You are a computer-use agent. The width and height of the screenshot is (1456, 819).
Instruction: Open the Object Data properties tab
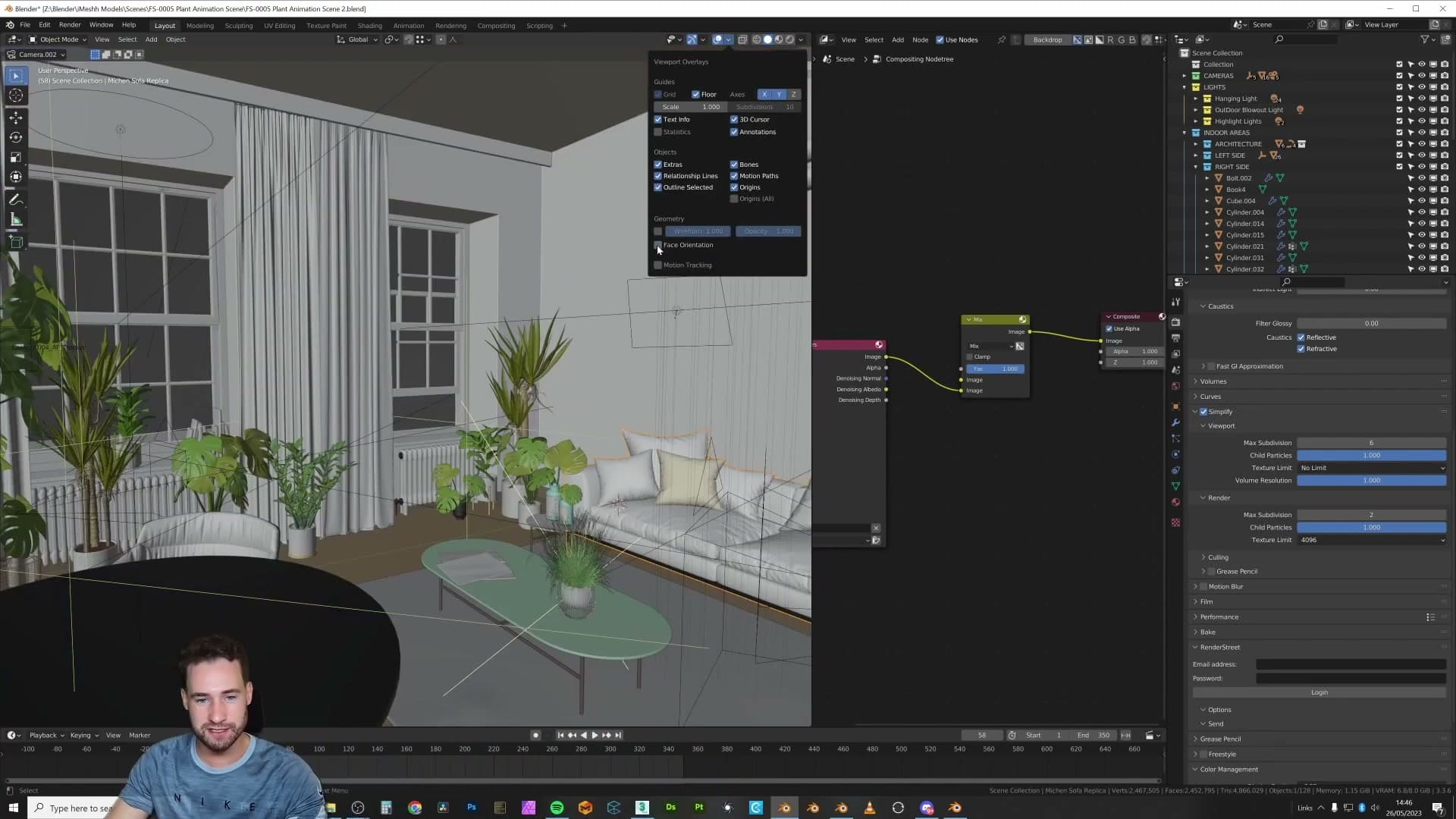point(1175,486)
